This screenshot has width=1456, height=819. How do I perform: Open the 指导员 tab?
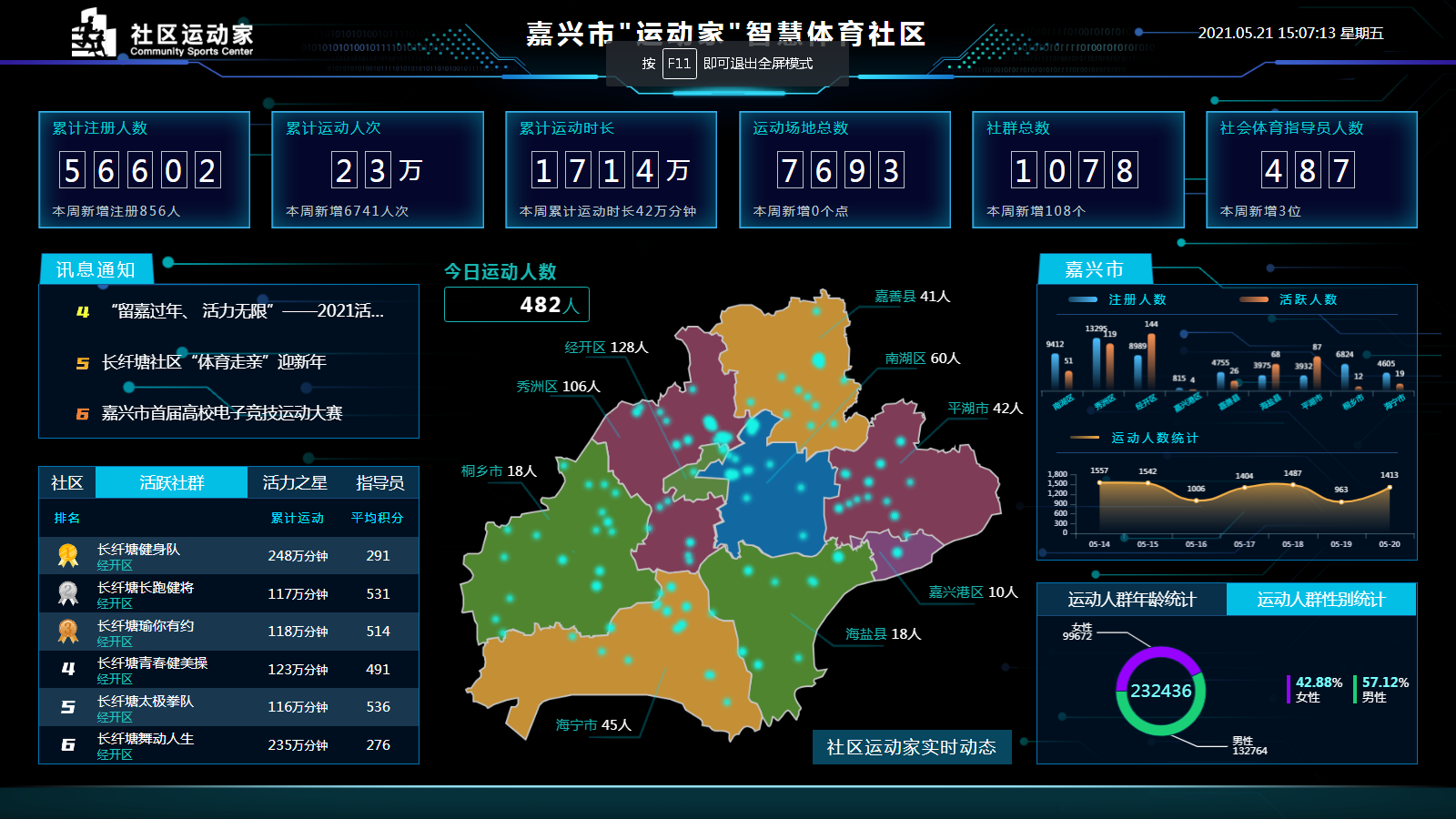[x=379, y=482]
